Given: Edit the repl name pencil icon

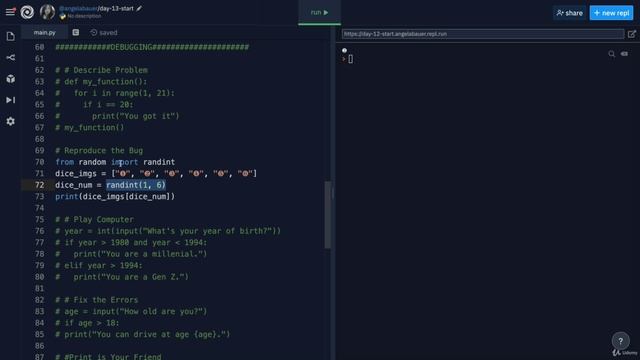Looking at the screenshot, I should [139, 8].
